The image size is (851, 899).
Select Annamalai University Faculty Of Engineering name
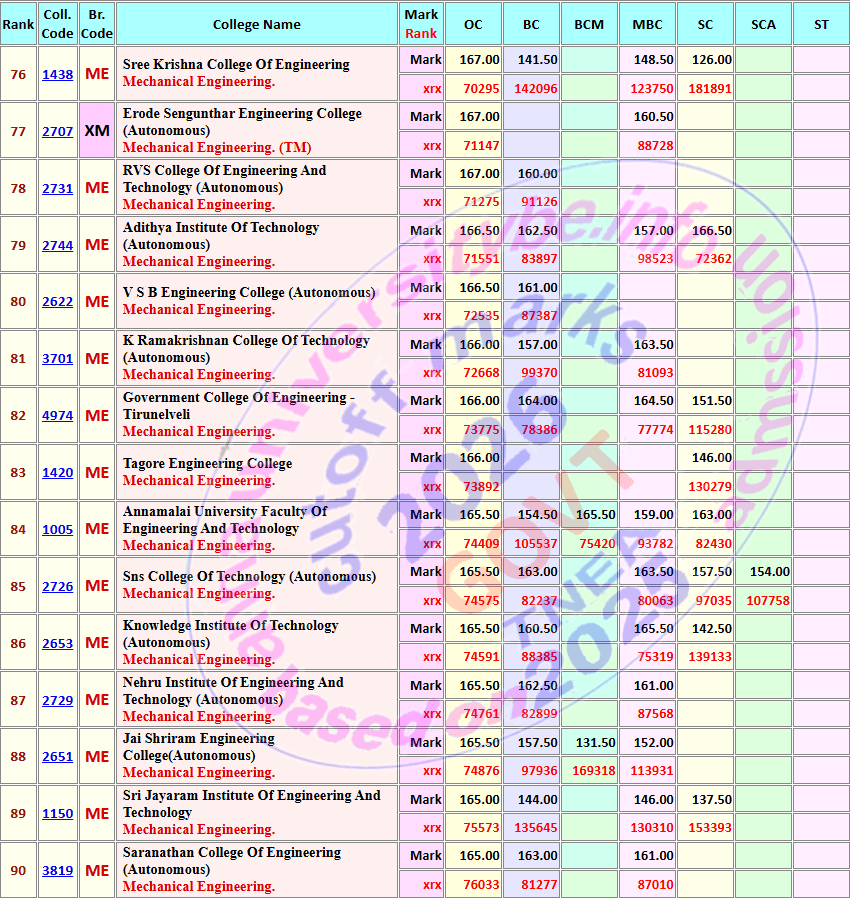point(225,520)
